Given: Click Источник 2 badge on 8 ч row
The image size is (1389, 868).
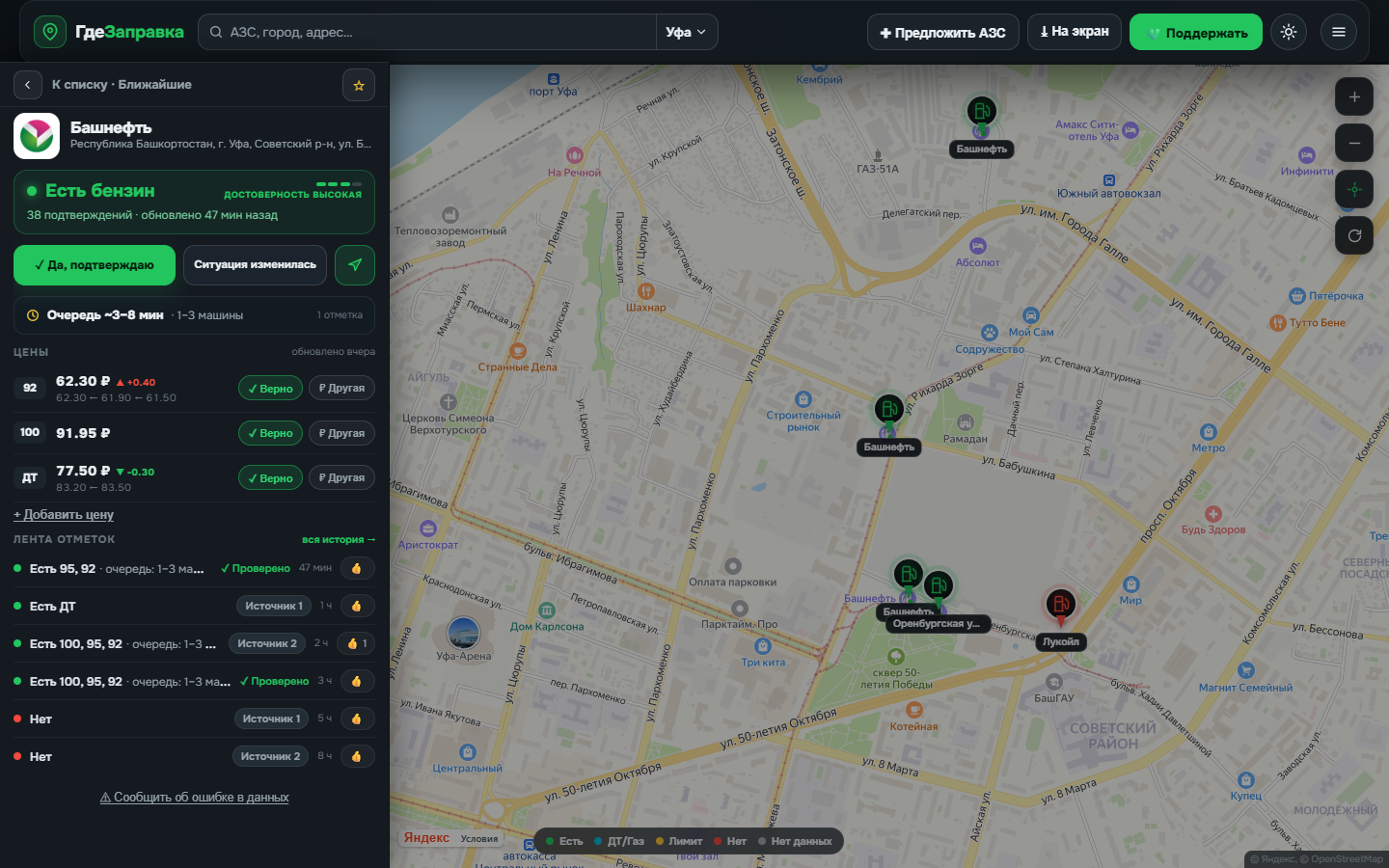Looking at the screenshot, I should (x=270, y=756).
